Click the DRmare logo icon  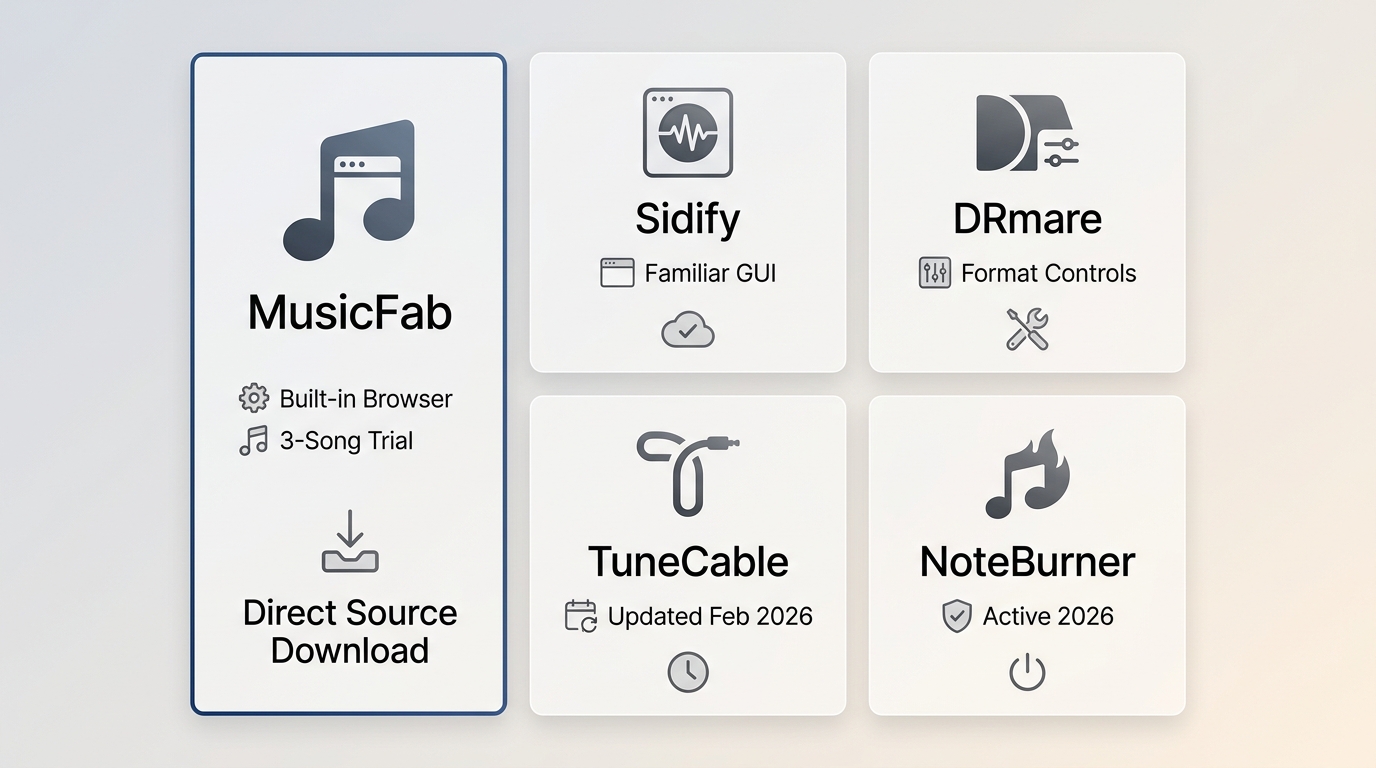(x=1027, y=133)
